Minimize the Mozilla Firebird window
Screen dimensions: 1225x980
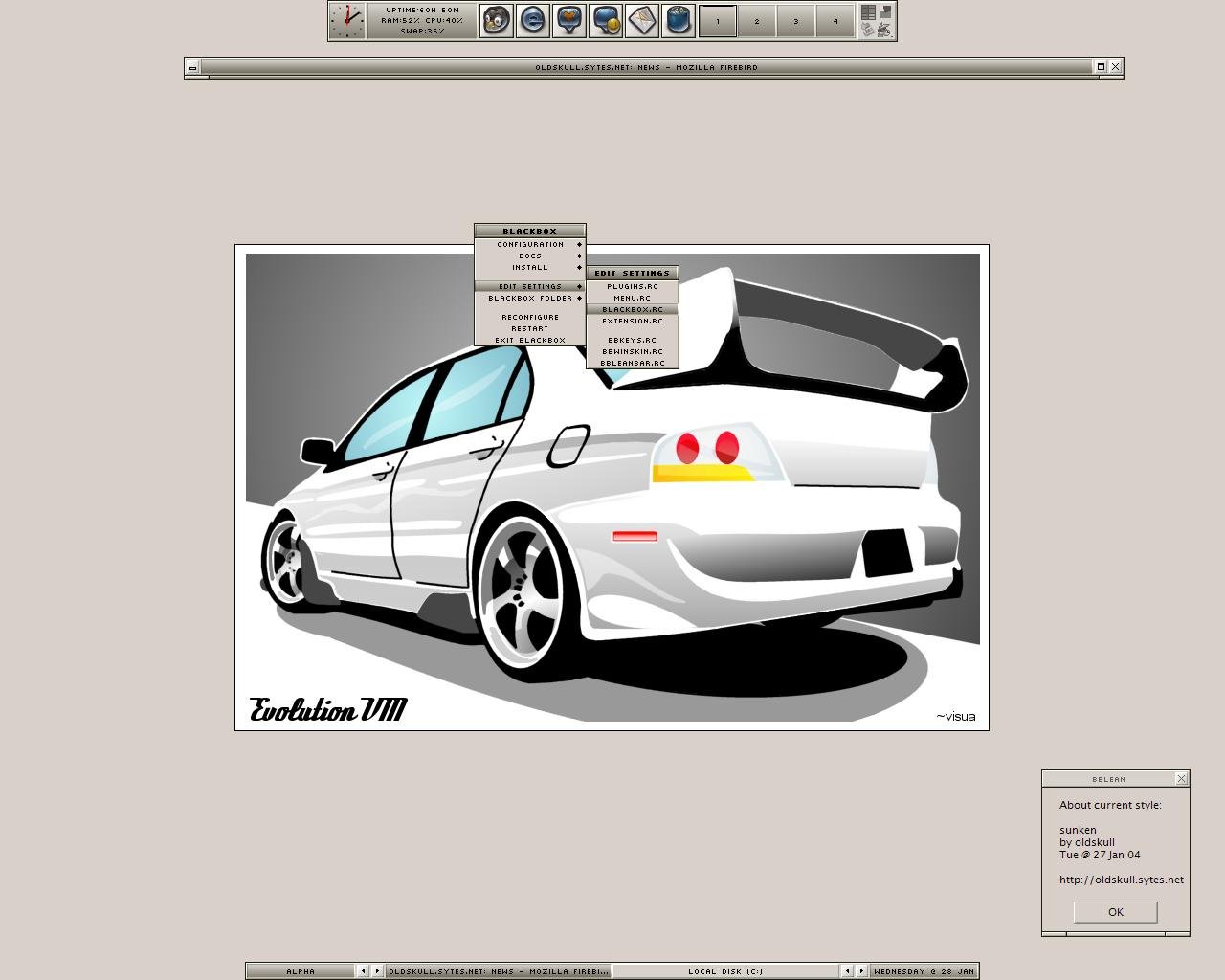(x=192, y=67)
